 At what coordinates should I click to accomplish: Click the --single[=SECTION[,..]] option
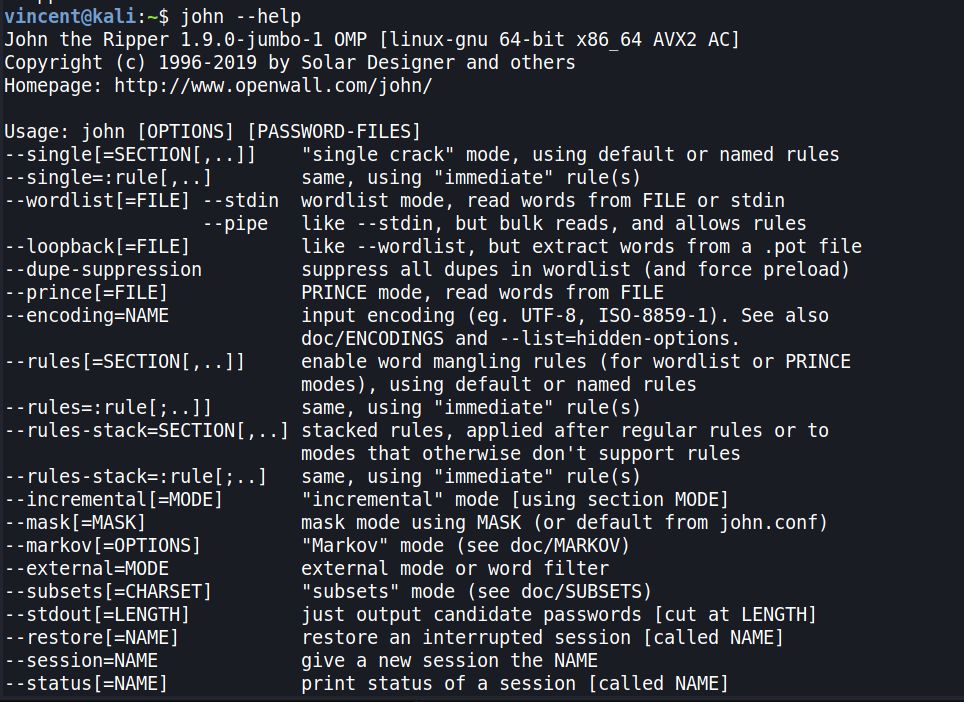pyautogui.click(x=130, y=155)
